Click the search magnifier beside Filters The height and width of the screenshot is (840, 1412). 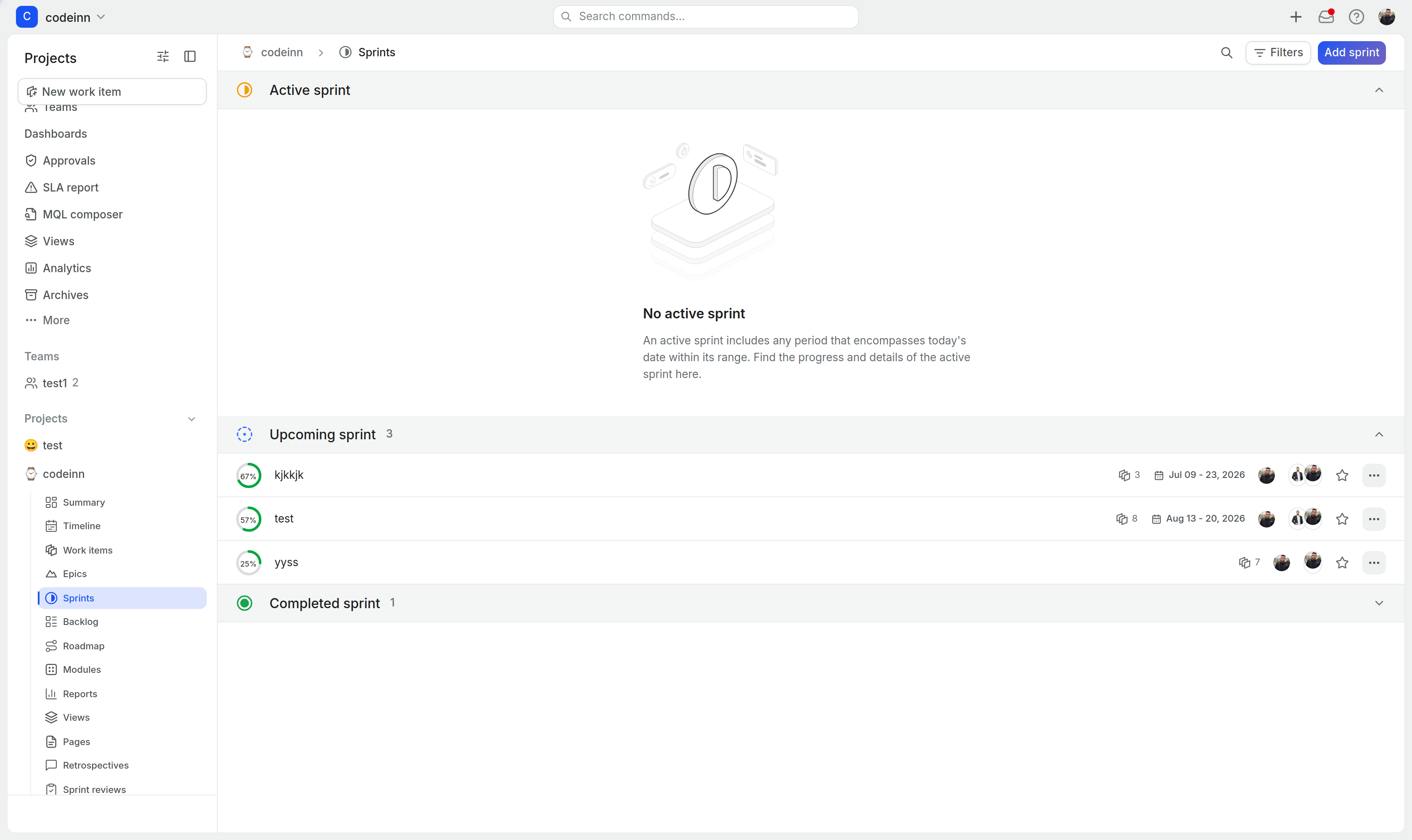[1226, 52]
